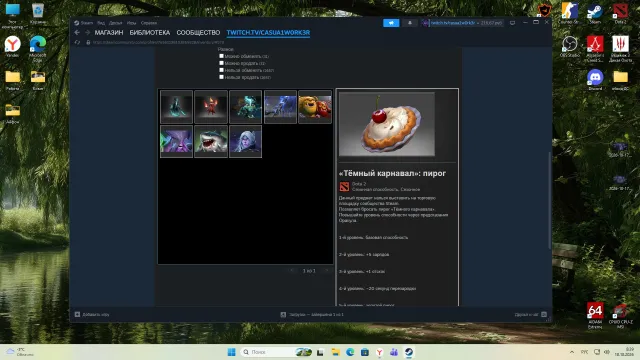Open the account name and wallet dropdown
Viewport: 640px width, 360px height.
462,23
